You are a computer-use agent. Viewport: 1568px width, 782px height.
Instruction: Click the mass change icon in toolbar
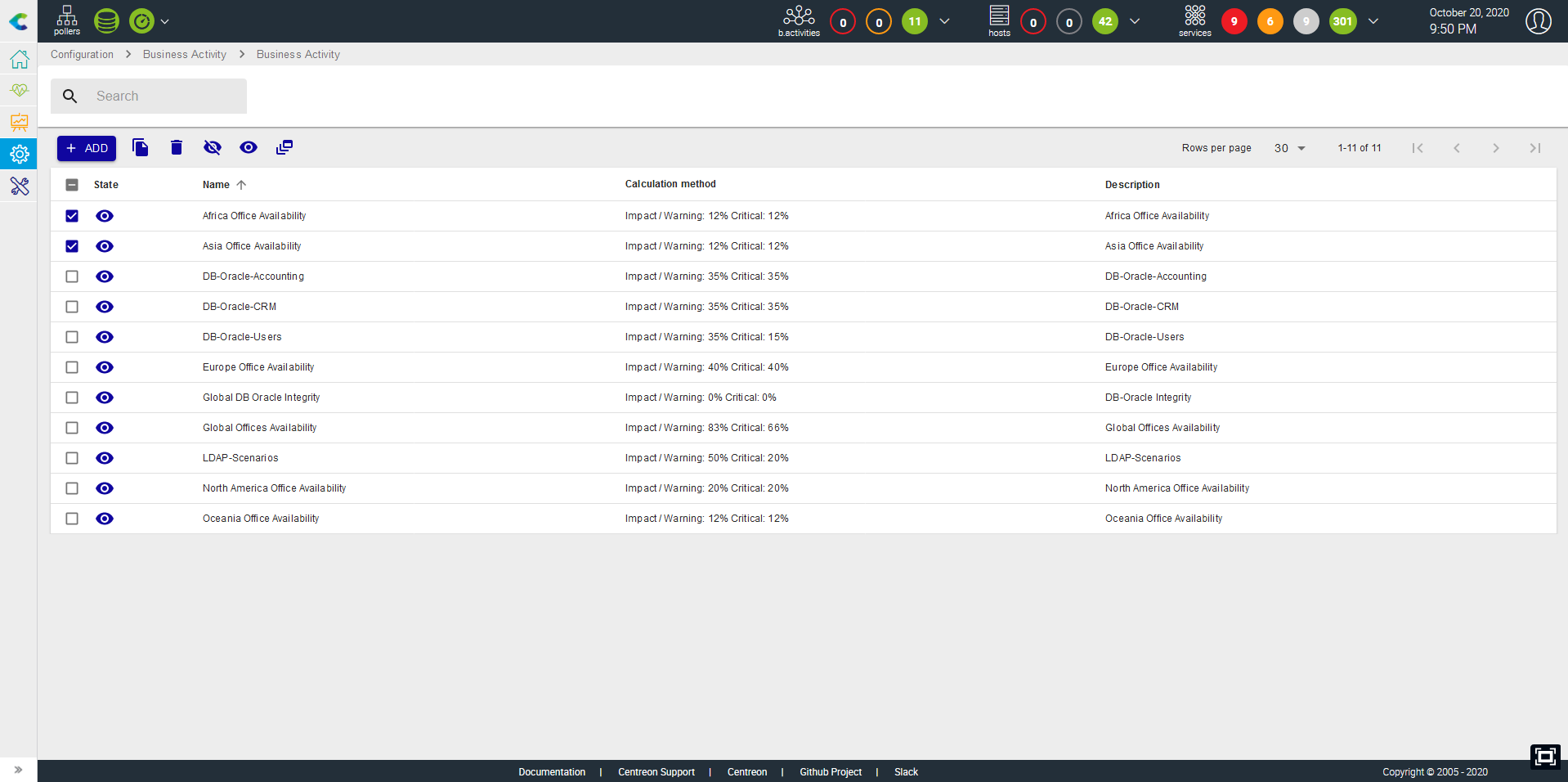[284, 148]
